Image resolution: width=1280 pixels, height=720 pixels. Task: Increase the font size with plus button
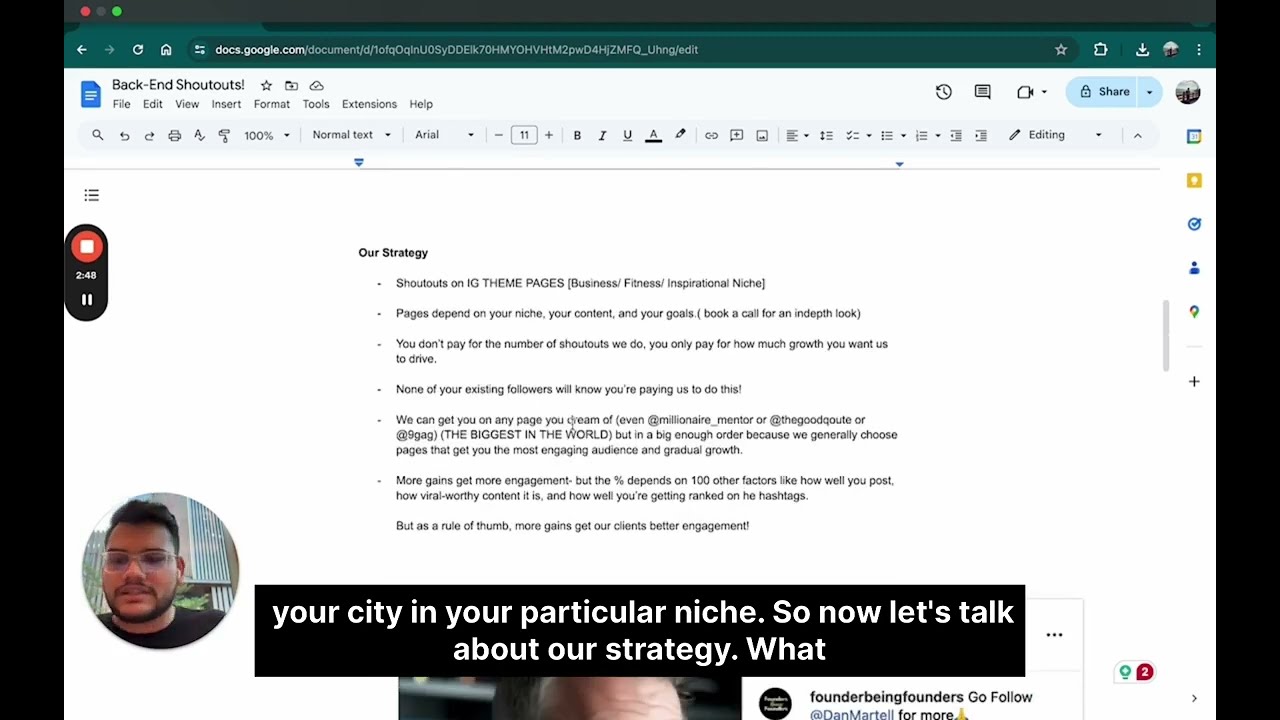point(548,135)
